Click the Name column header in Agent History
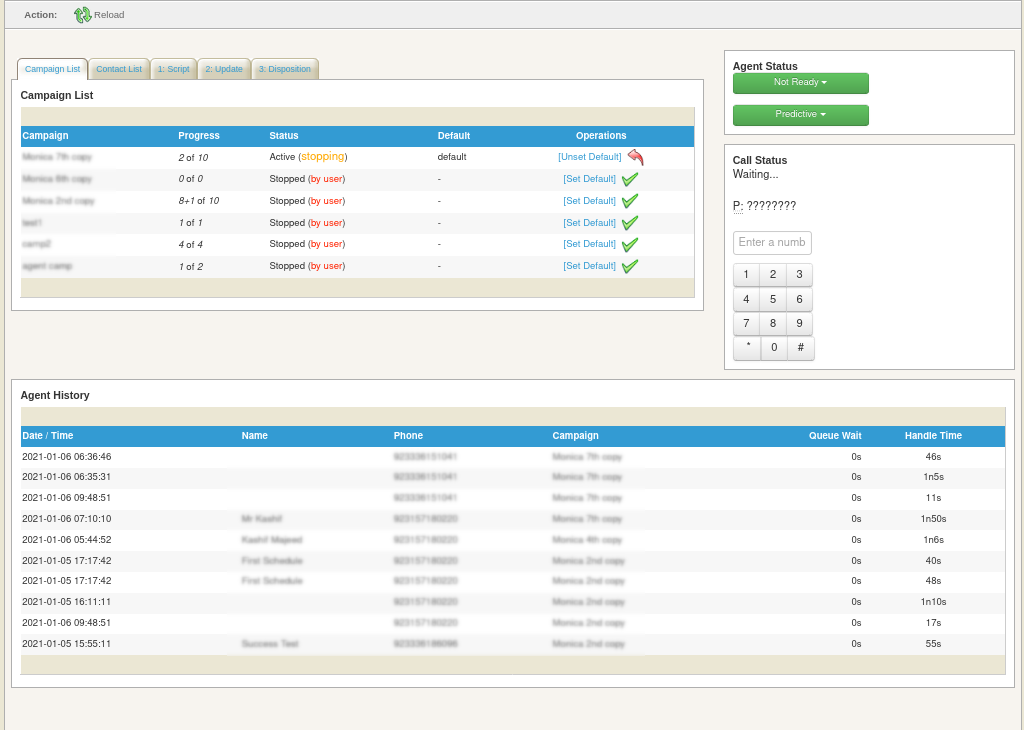 coord(255,436)
